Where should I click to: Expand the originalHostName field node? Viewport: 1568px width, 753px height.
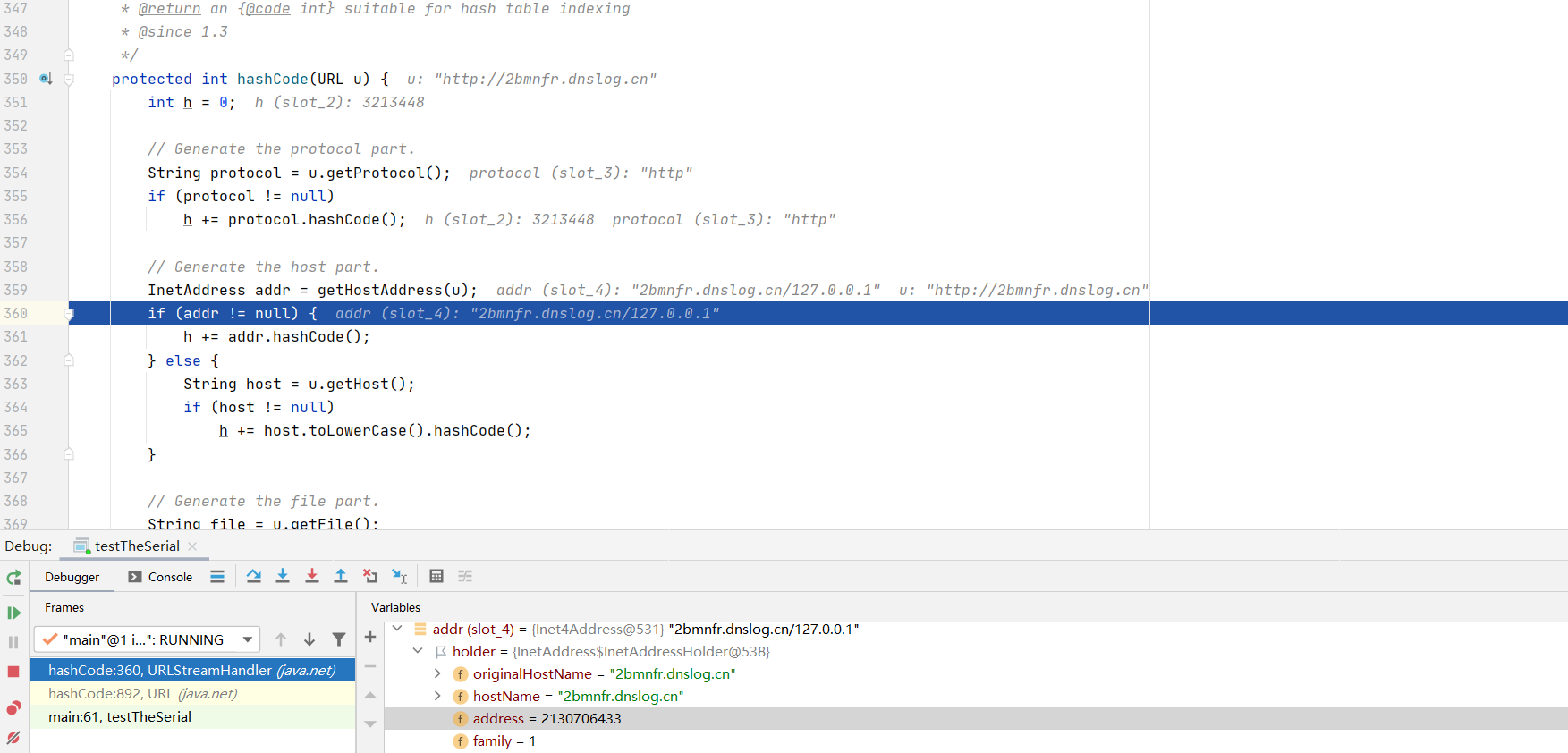pos(437,673)
